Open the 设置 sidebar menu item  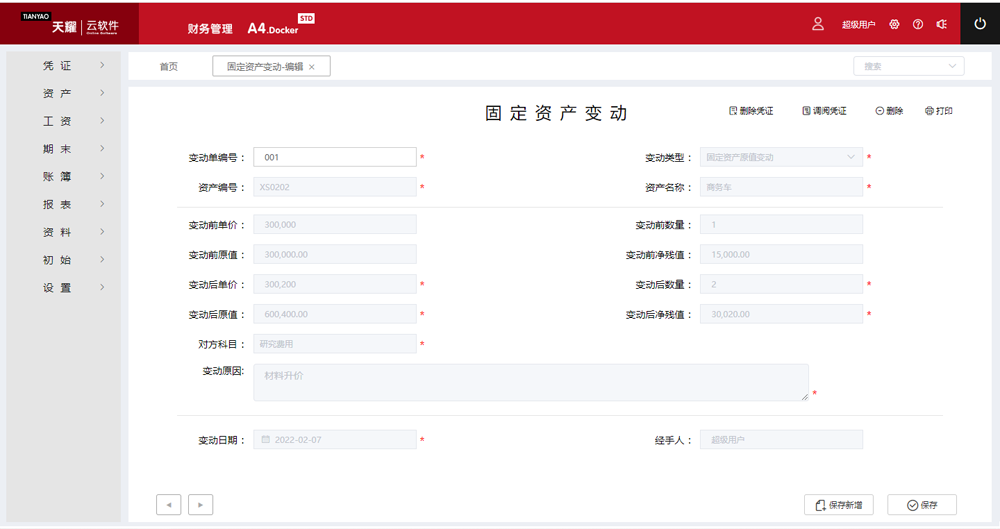click(x=63, y=288)
